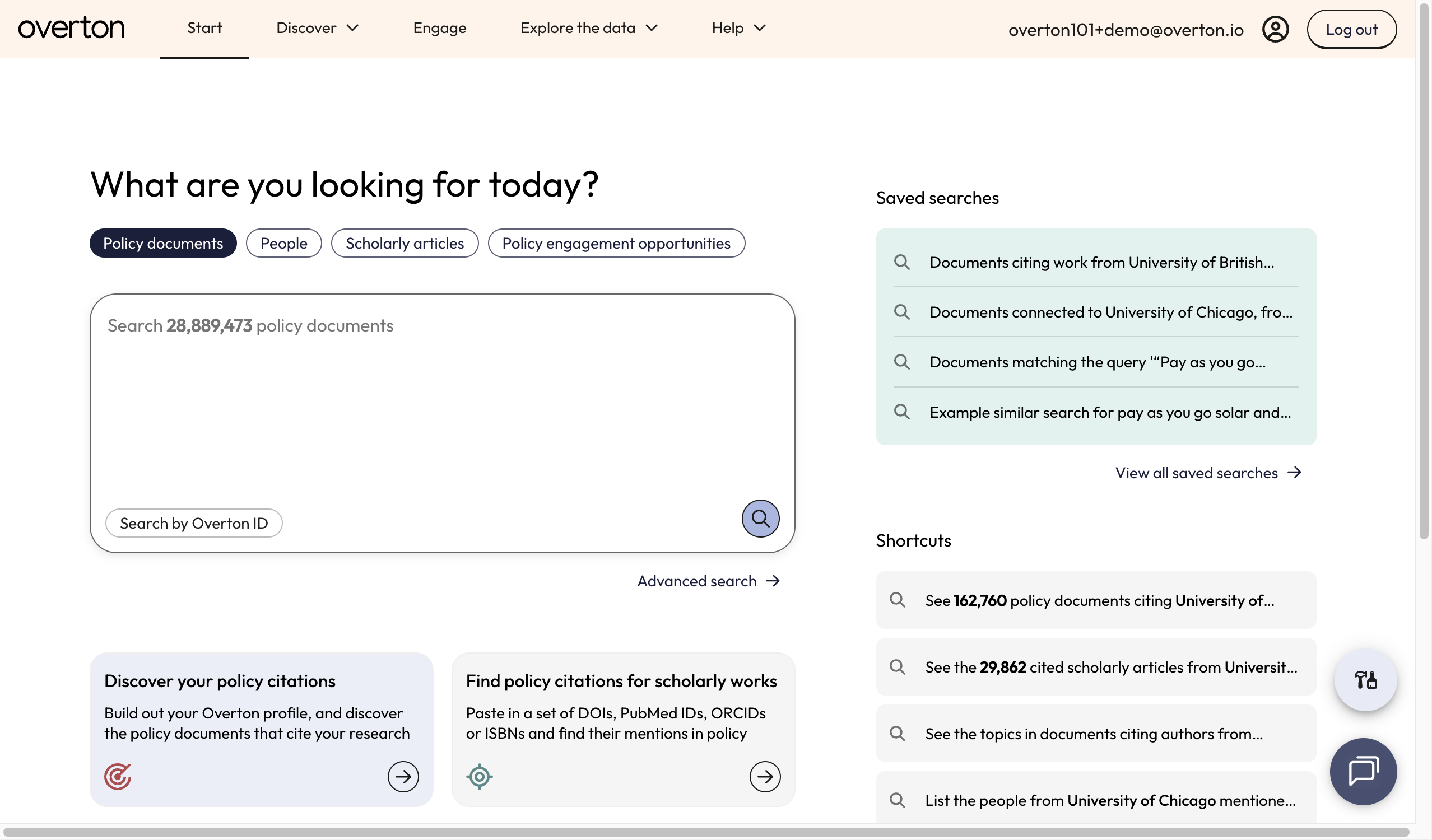Viewport: 1432px width, 840px height.
Task: Open the Engage page
Action: [439, 28]
